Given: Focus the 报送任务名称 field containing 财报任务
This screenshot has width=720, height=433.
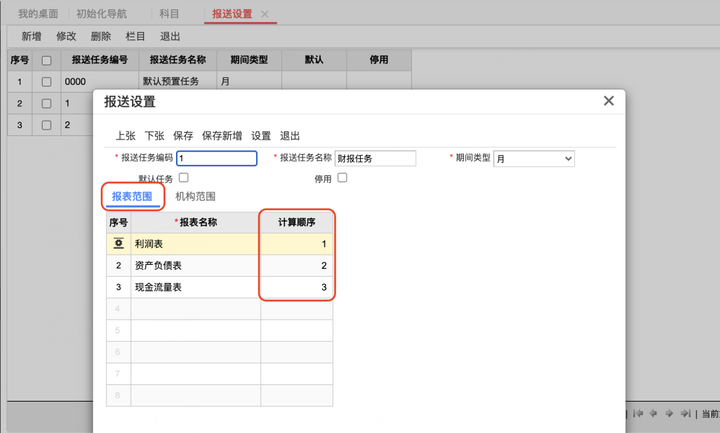Looking at the screenshot, I should pos(375,158).
